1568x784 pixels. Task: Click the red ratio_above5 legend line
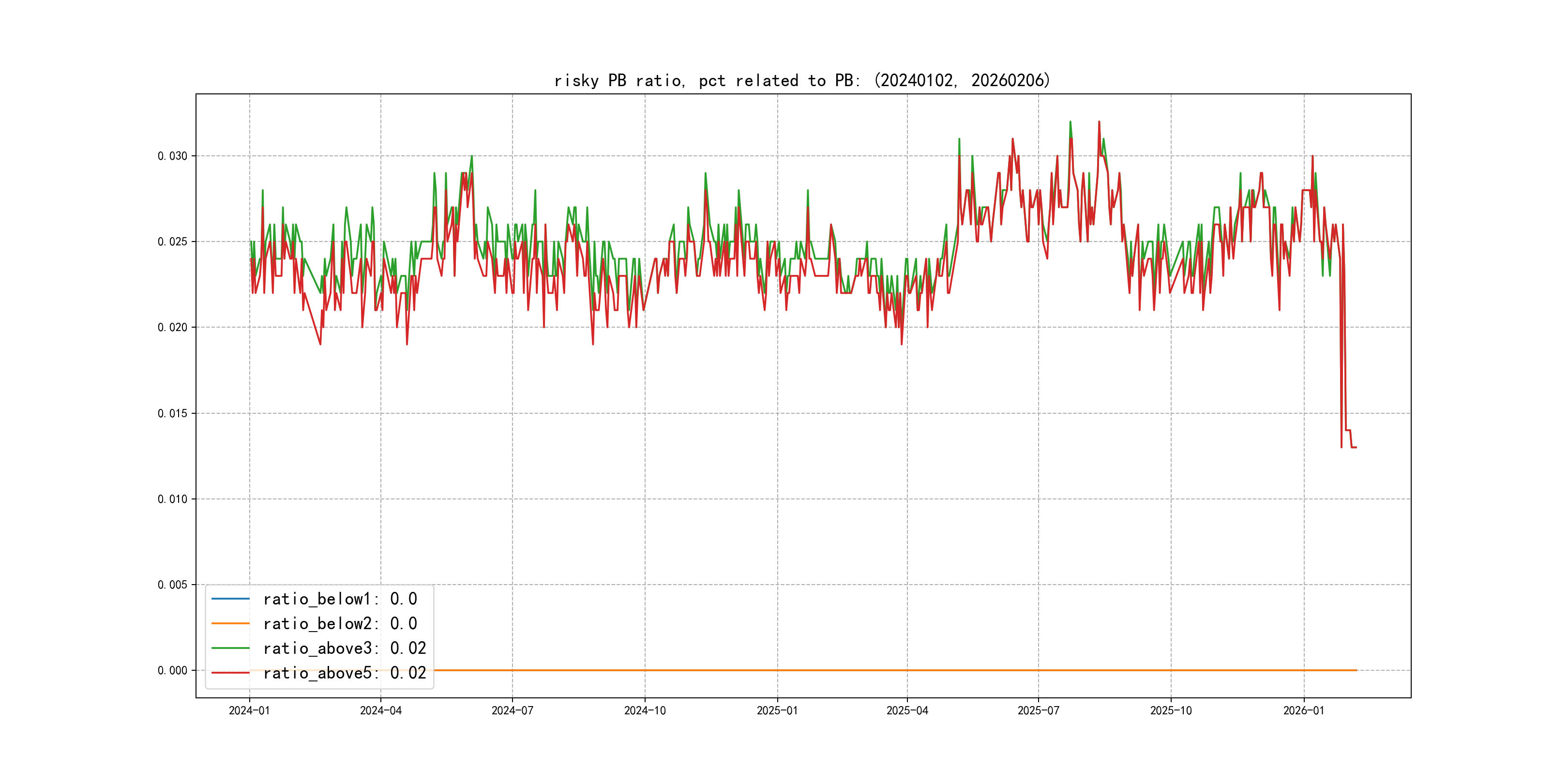[230, 673]
